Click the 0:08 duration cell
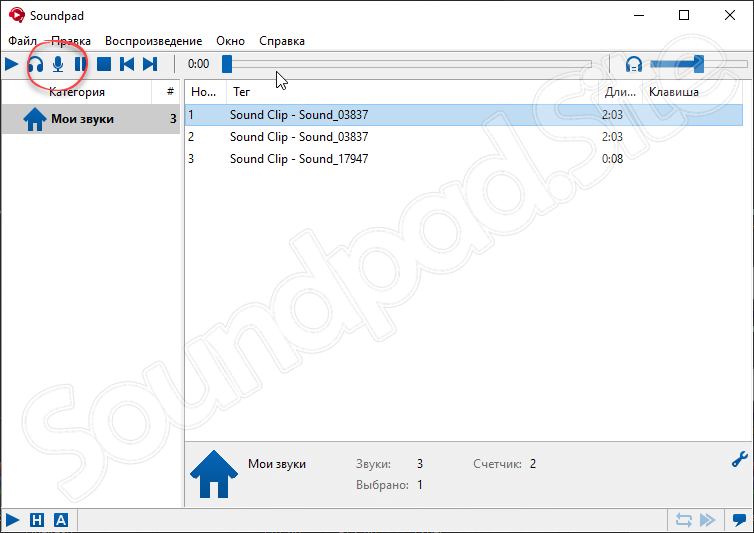The width and height of the screenshot is (754, 533). [x=612, y=159]
